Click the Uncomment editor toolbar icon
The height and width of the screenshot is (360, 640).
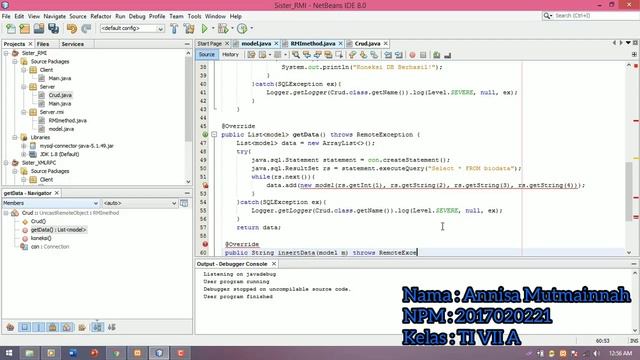[x=447, y=55]
